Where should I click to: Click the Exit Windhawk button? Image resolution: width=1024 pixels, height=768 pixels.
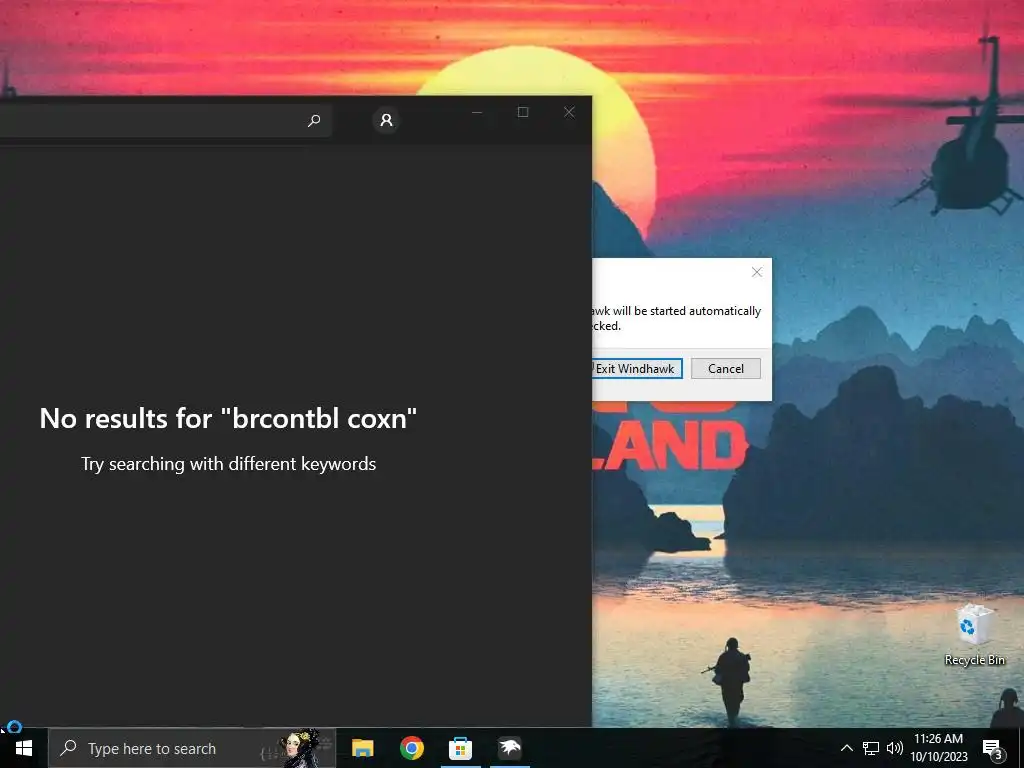coord(637,368)
